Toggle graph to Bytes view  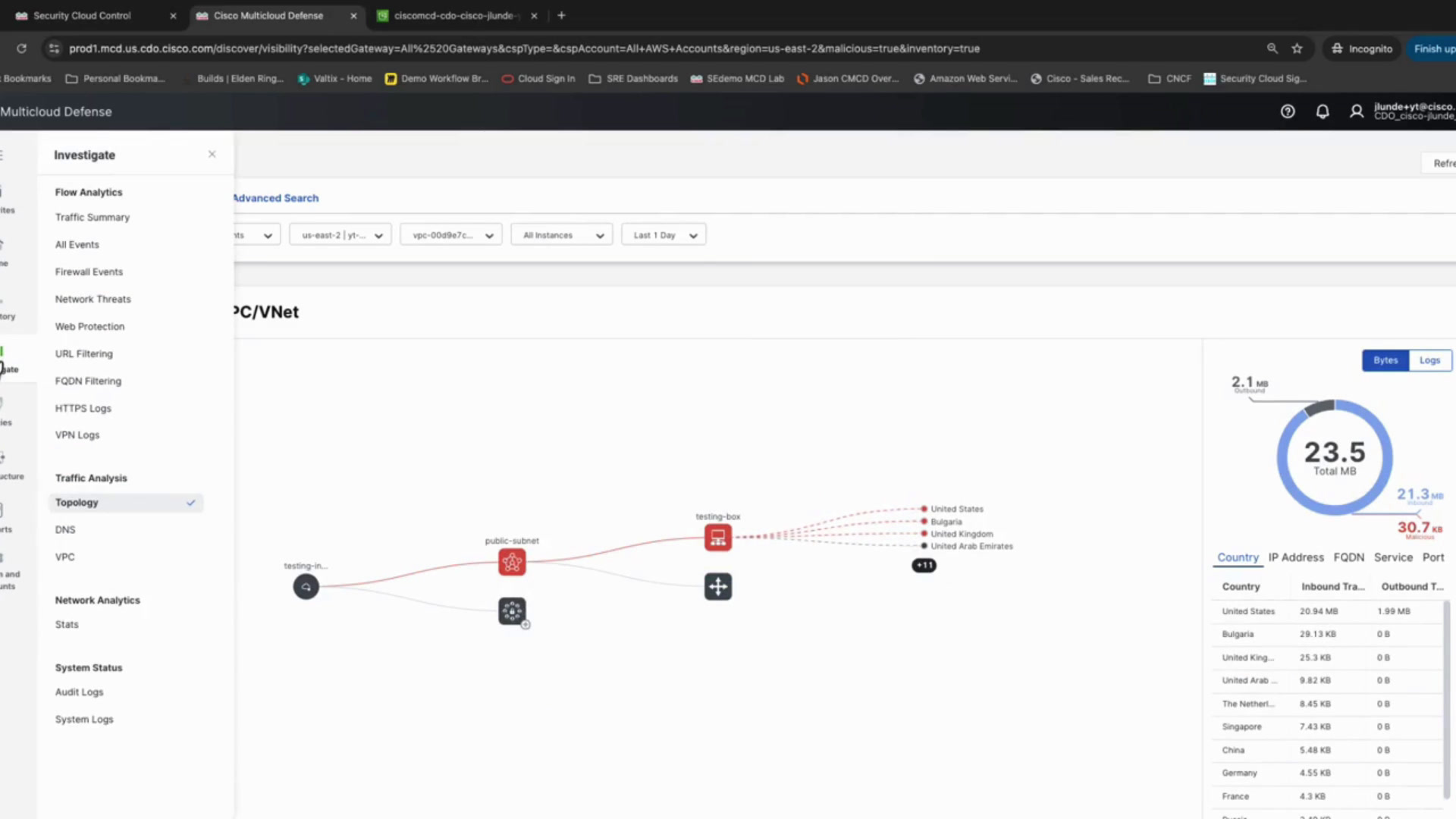pos(1385,360)
